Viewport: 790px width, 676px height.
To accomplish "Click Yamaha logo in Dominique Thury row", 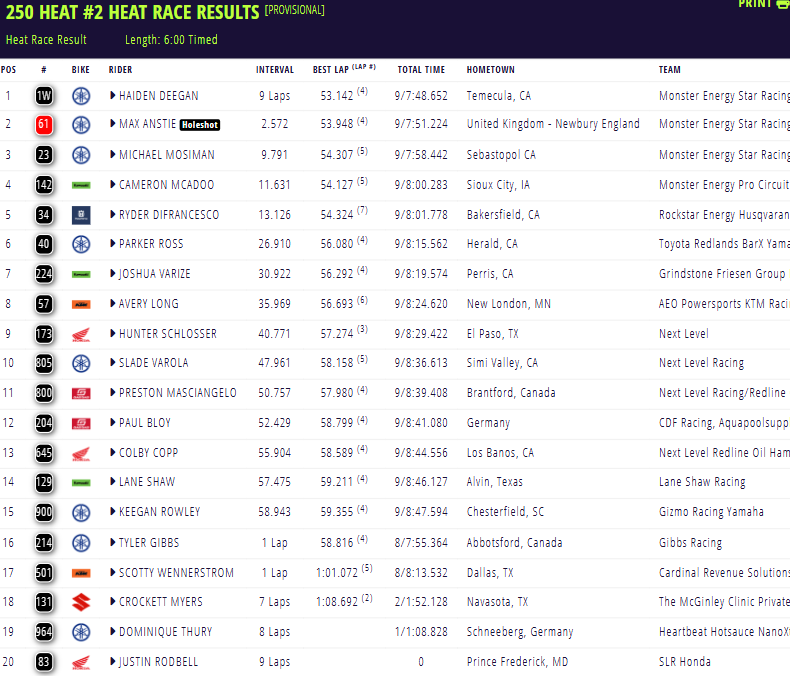I will (81, 632).
